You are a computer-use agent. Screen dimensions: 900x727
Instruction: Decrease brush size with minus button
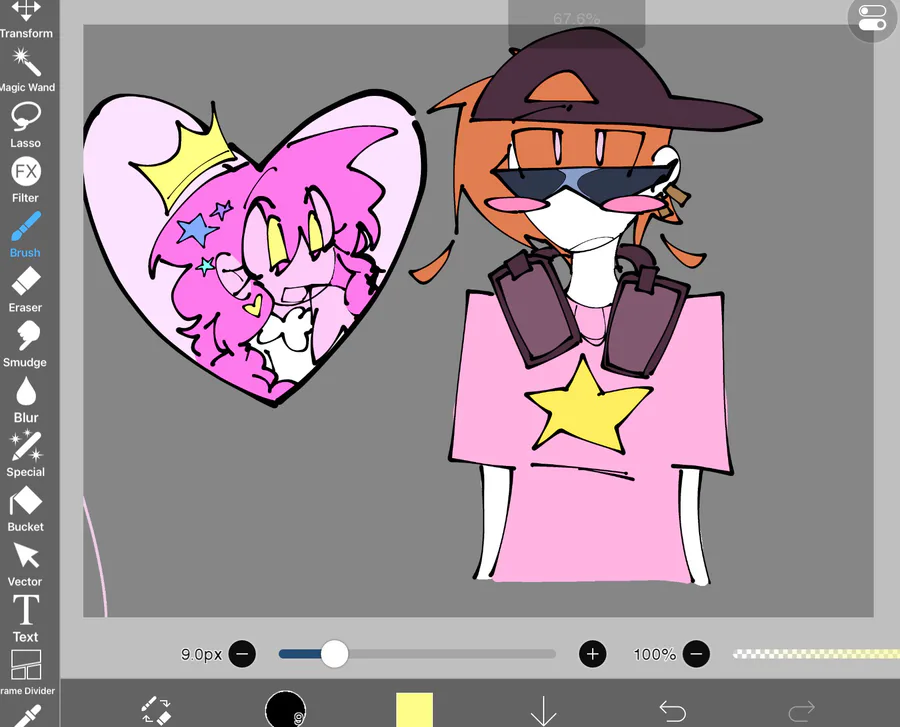point(242,654)
